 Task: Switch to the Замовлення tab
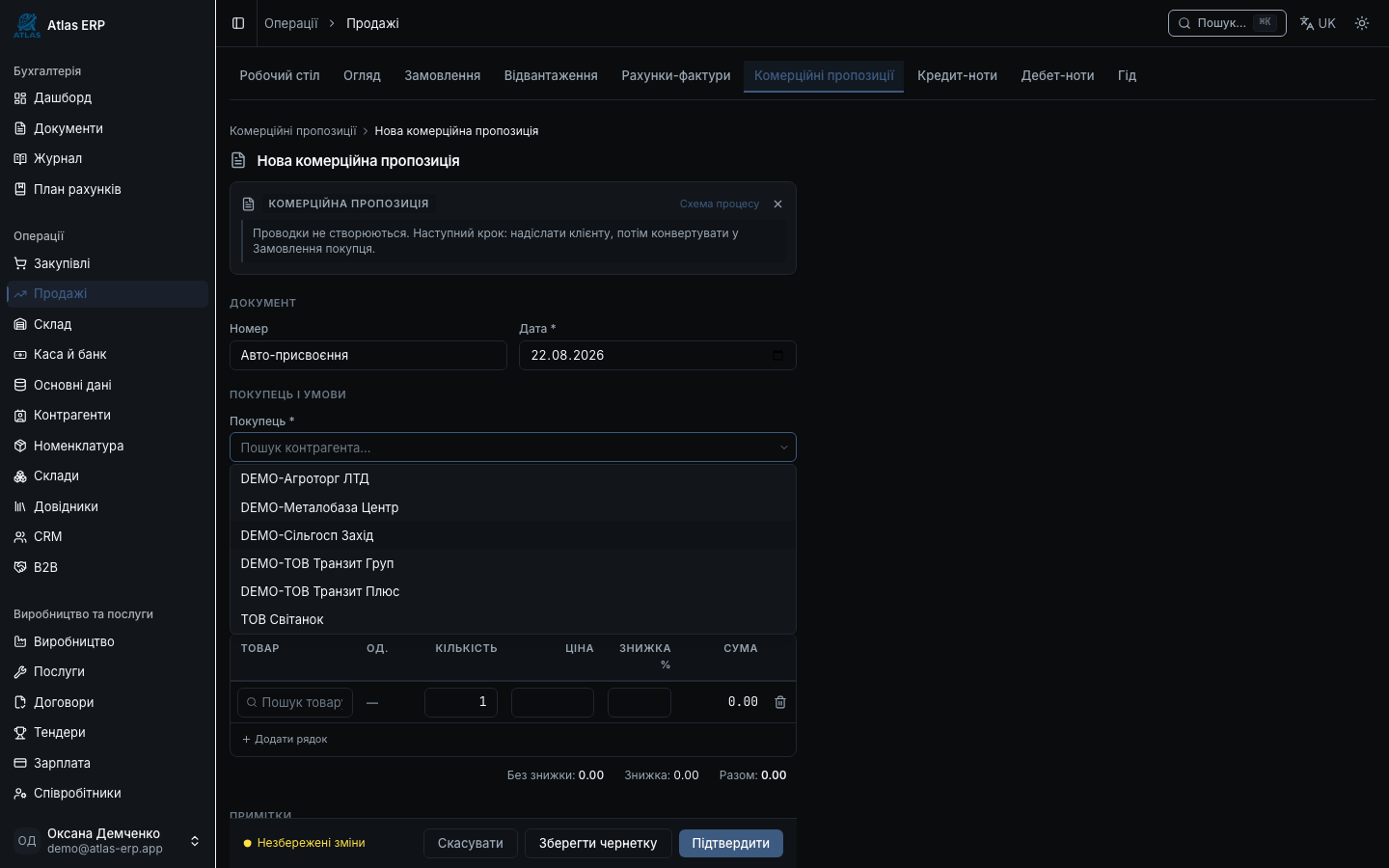click(x=443, y=75)
